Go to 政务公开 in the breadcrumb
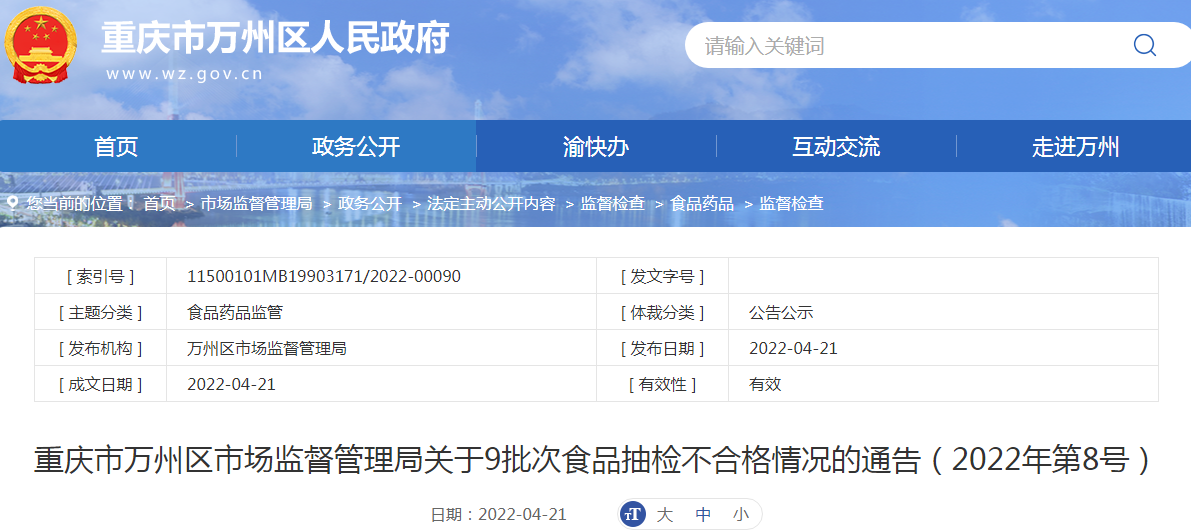 pyautogui.click(x=370, y=204)
